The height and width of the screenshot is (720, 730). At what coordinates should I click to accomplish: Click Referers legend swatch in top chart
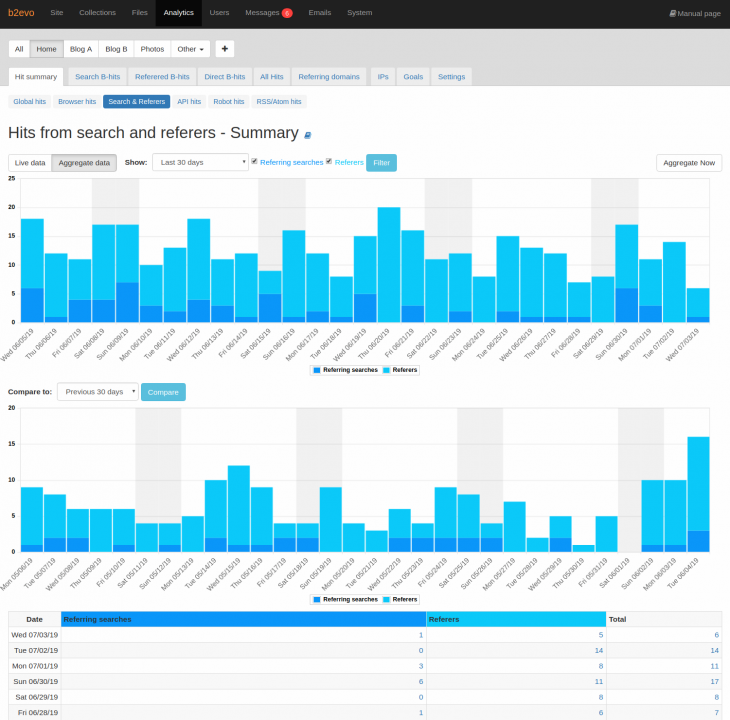point(386,370)
